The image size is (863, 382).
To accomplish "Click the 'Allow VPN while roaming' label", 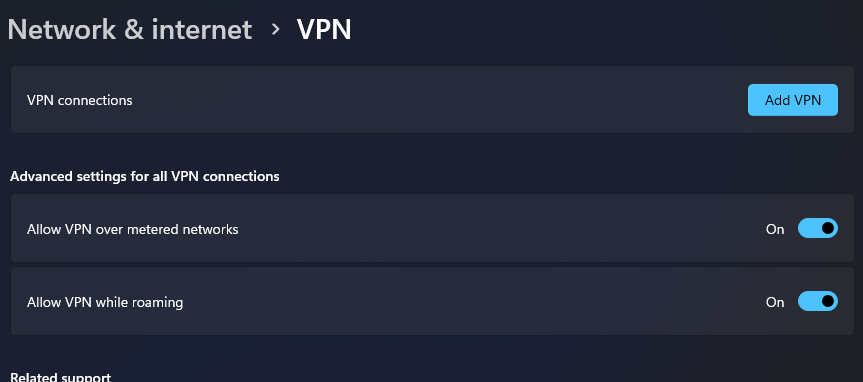I will (x=105, y=302).
